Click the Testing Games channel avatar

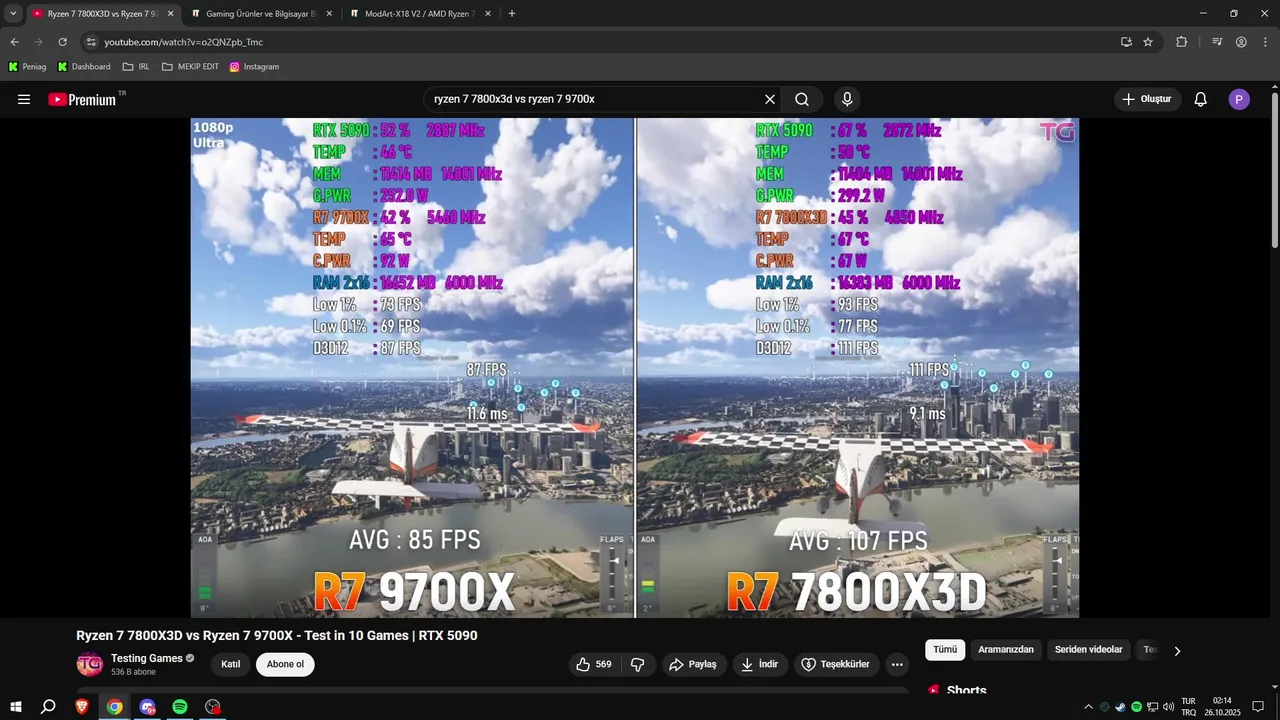tap(90, 664)
